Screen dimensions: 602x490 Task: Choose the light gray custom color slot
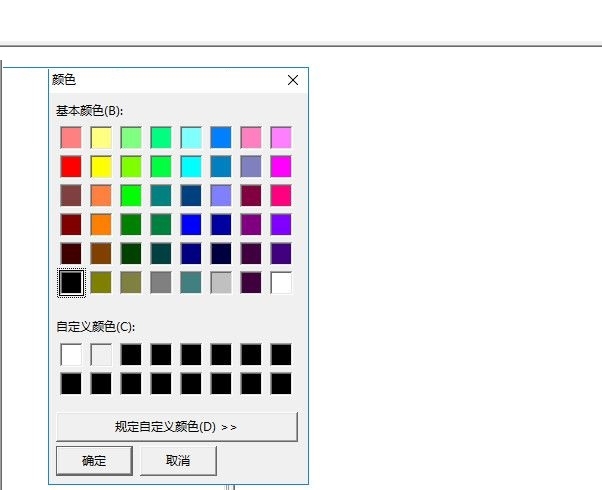101,354
